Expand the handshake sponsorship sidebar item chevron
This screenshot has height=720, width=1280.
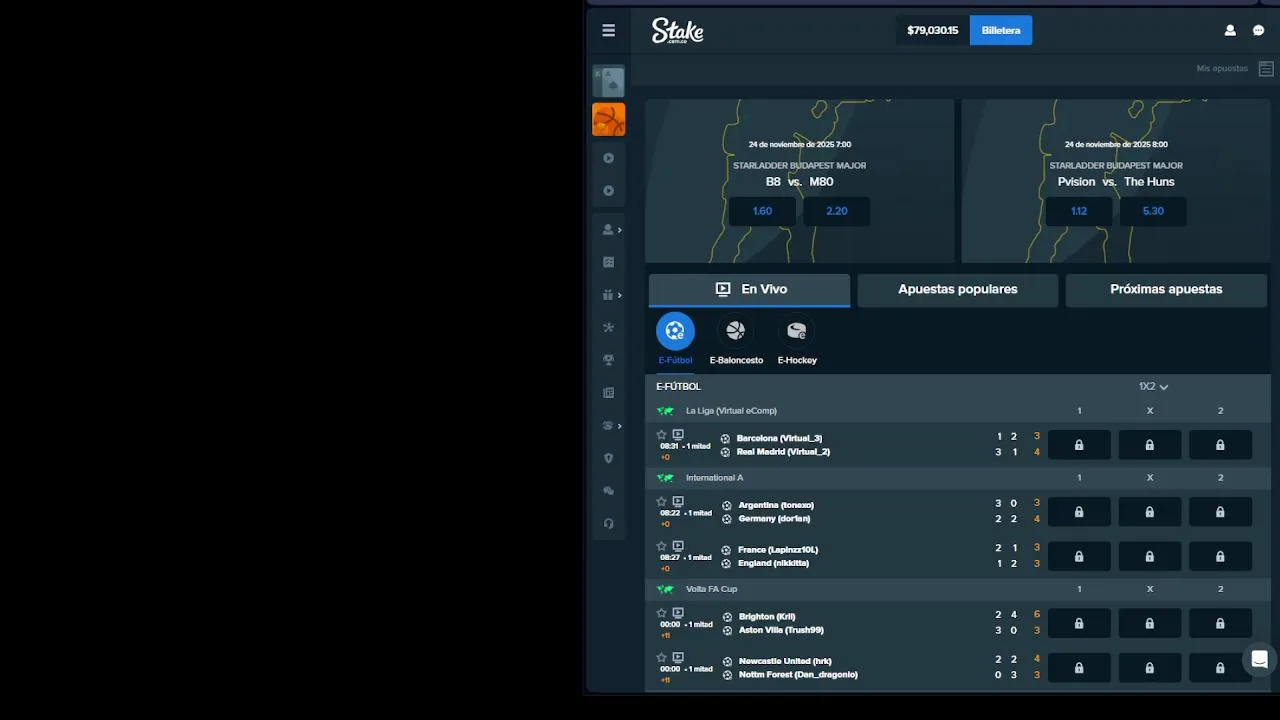point(620,426)
